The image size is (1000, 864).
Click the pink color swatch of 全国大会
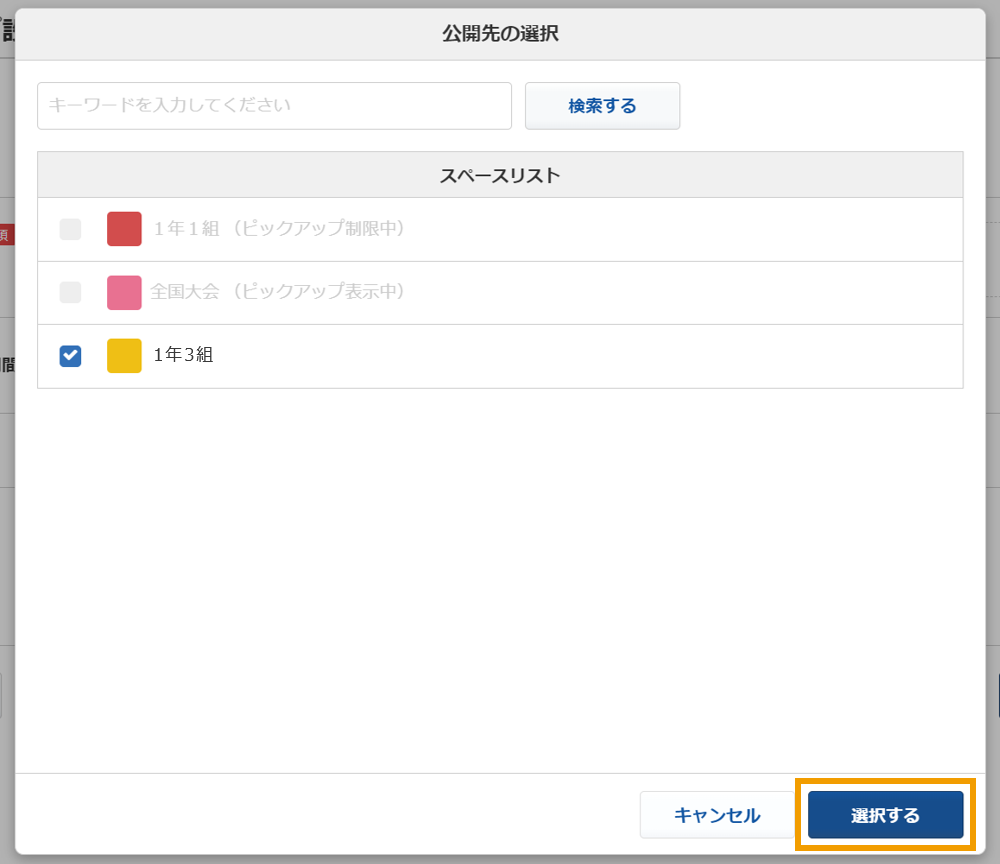tap(124, 293)
